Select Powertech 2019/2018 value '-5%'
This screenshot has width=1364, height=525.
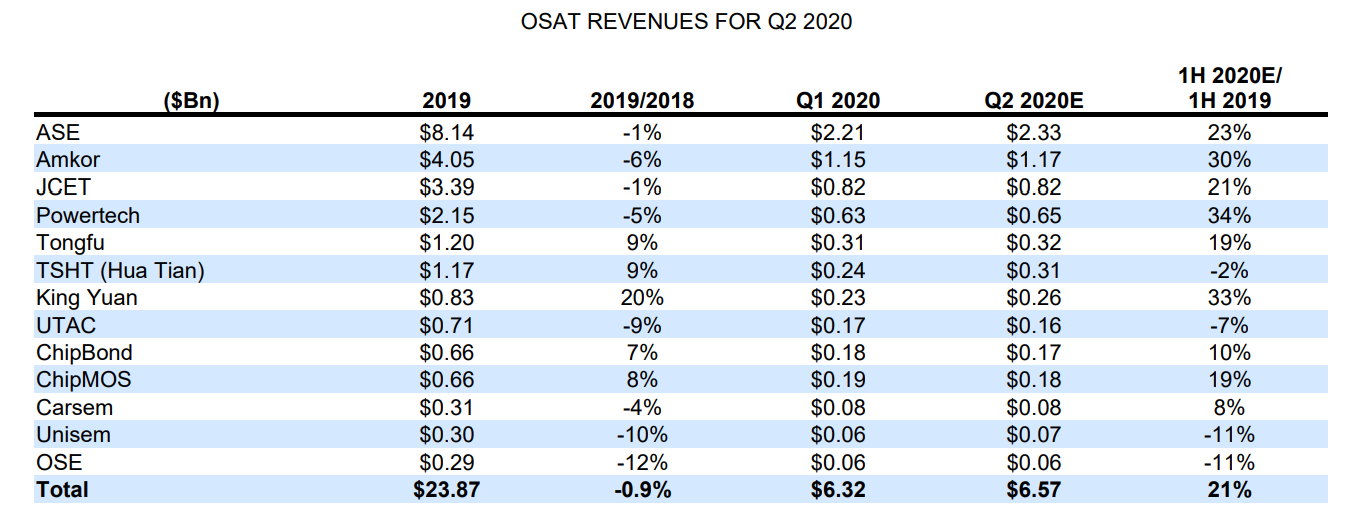click(642, 215)
